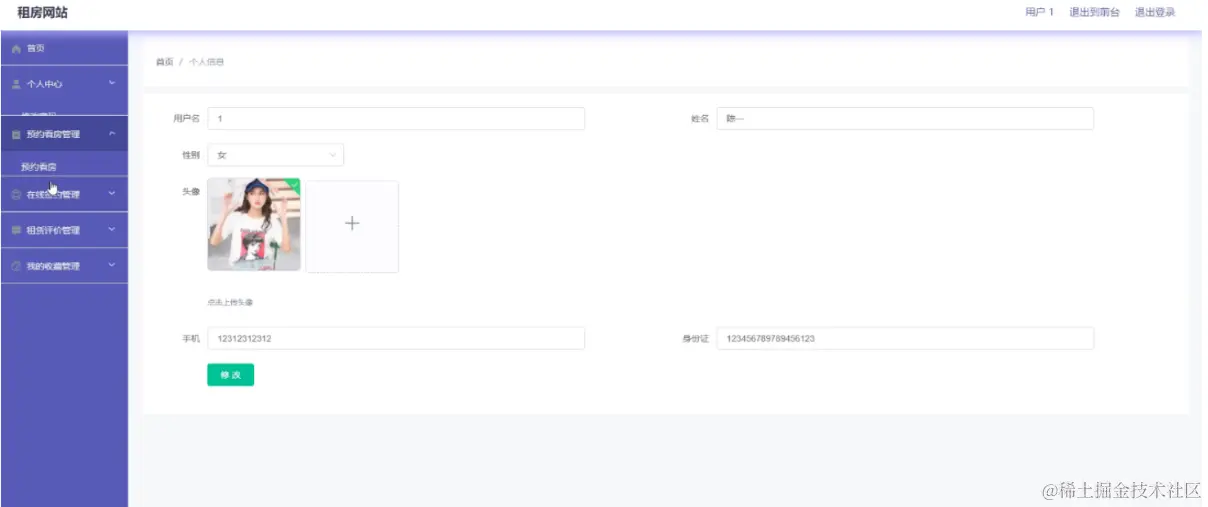Click the comment icon beside 租房评价管理
1208x507 pixels.
[16, 231]
